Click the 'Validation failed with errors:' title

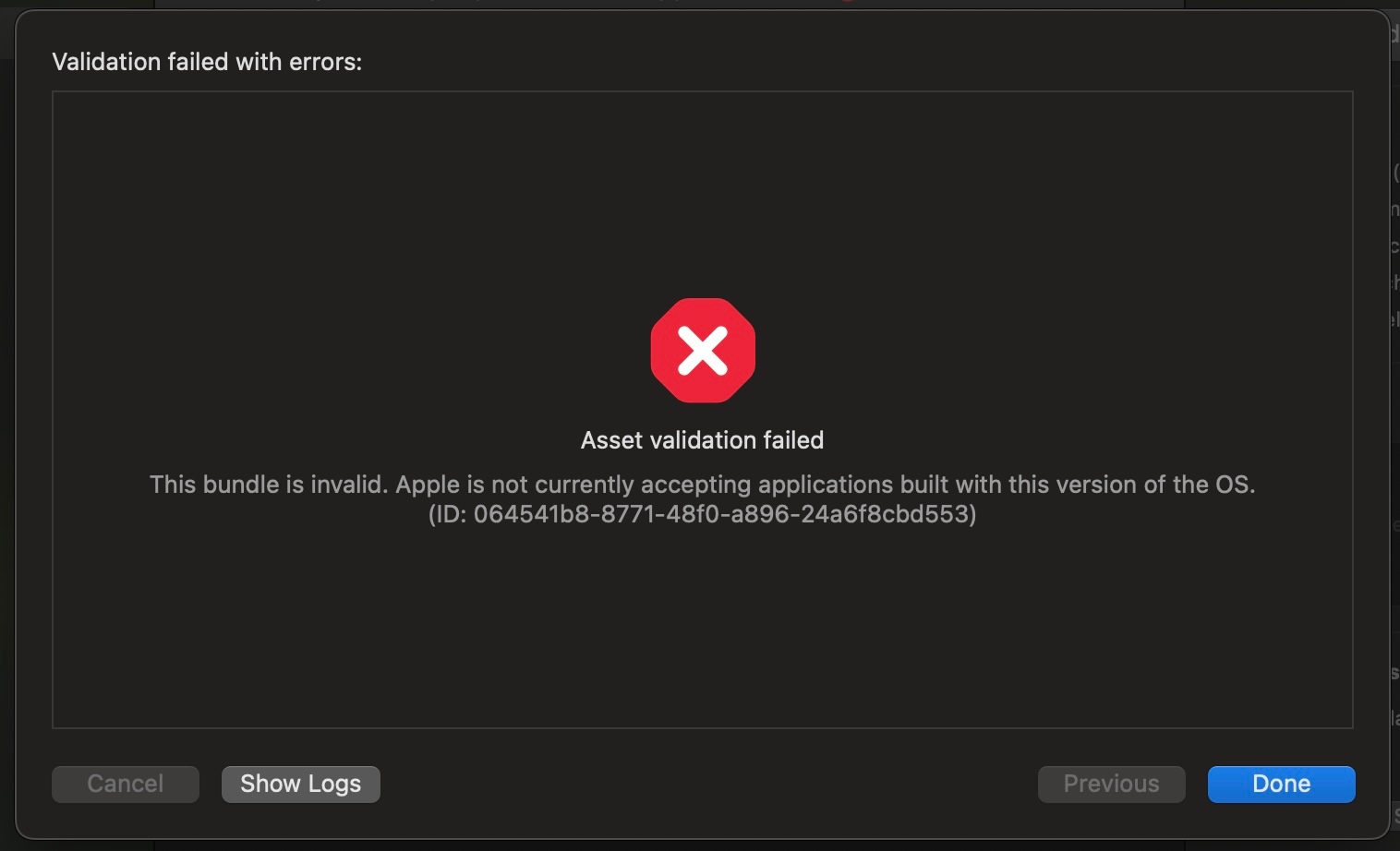tap(207, 62)
